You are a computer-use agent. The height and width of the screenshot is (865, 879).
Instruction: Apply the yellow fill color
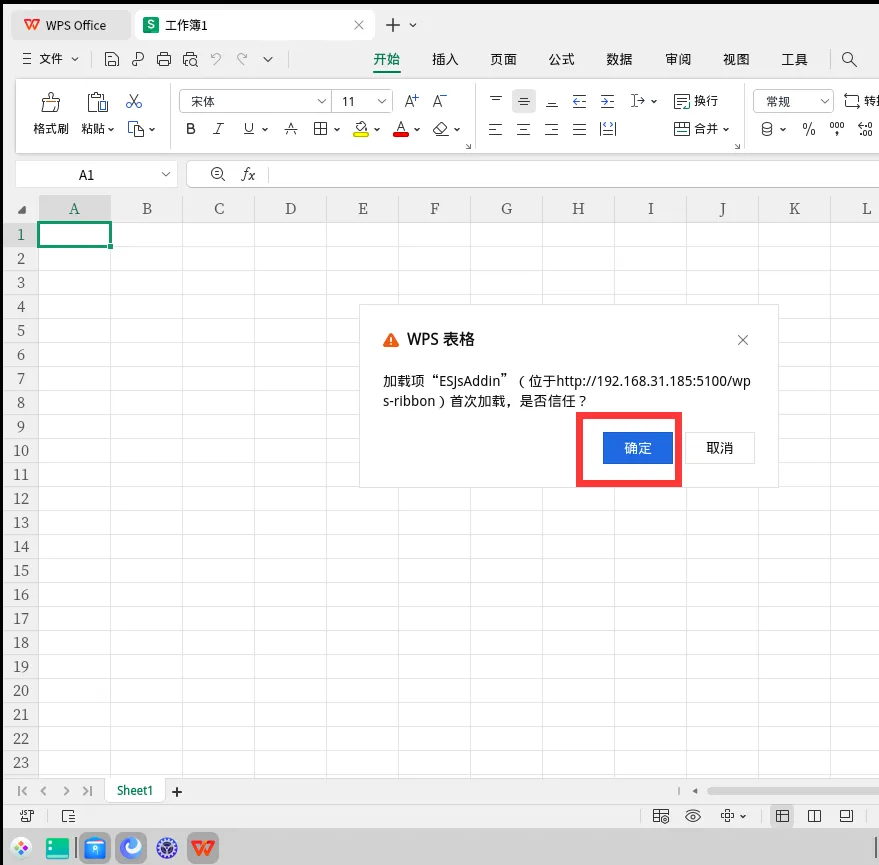361,129
